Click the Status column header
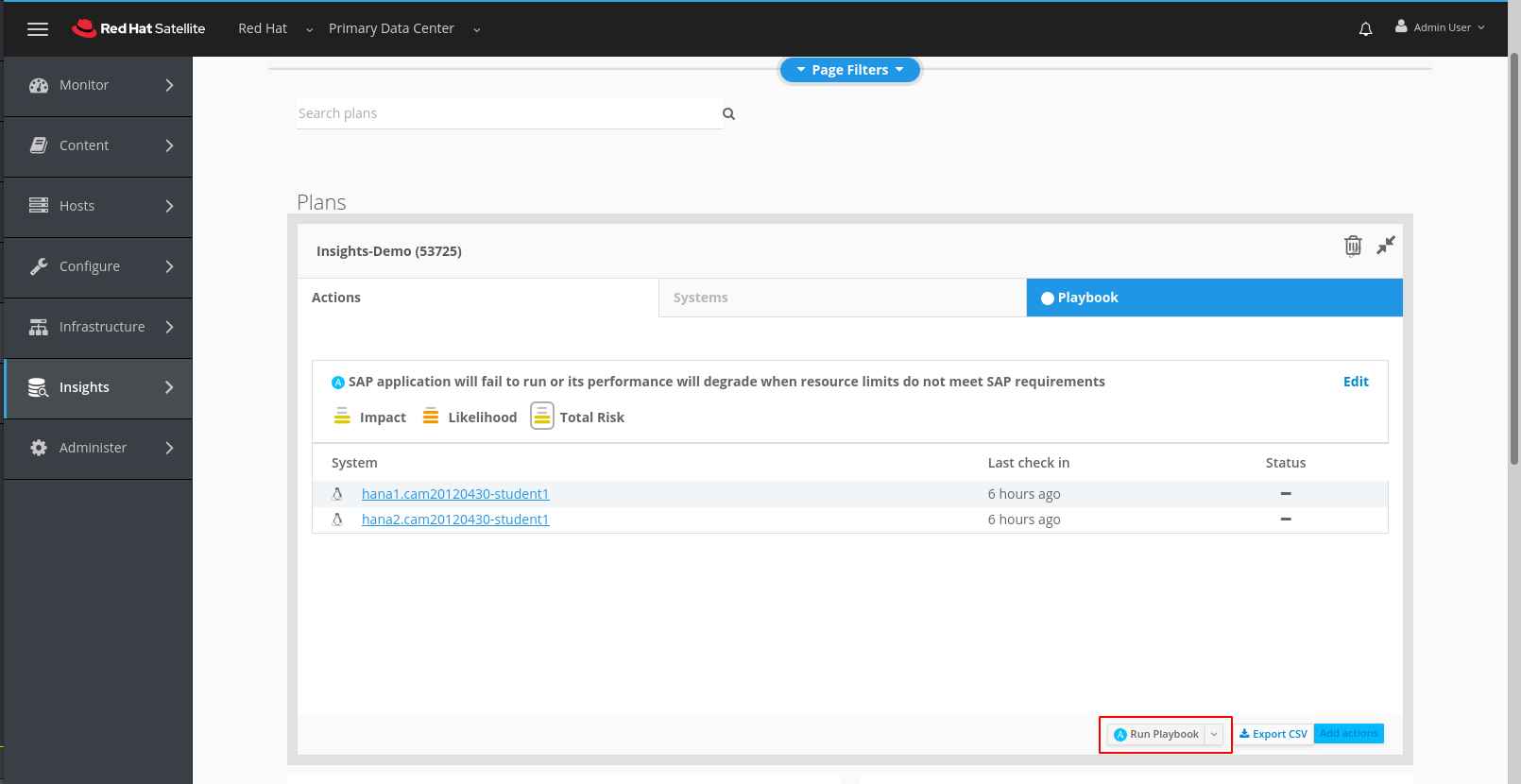 [x=1286, y=463]
